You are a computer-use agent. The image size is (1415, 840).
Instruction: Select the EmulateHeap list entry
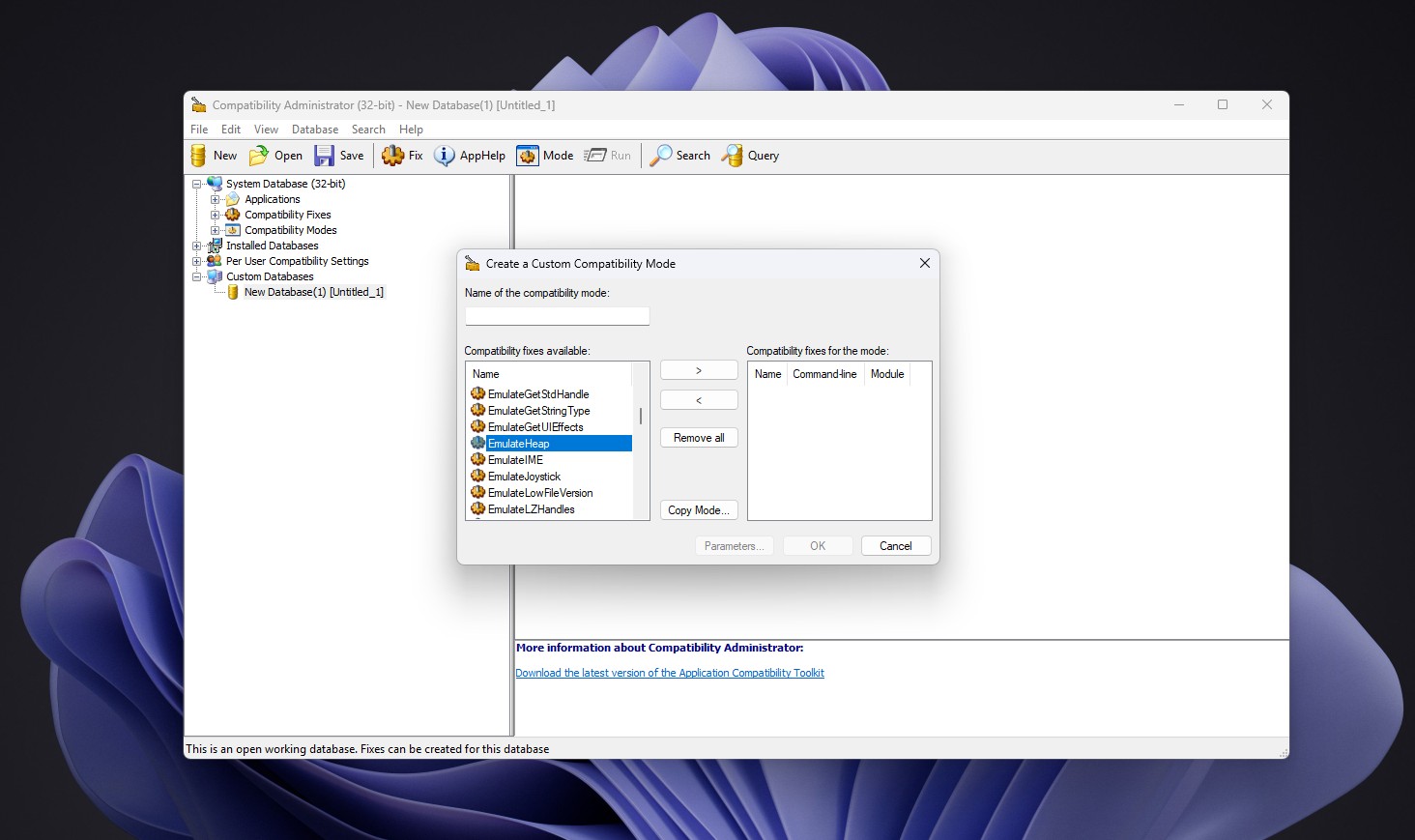(x=551, y=444)
